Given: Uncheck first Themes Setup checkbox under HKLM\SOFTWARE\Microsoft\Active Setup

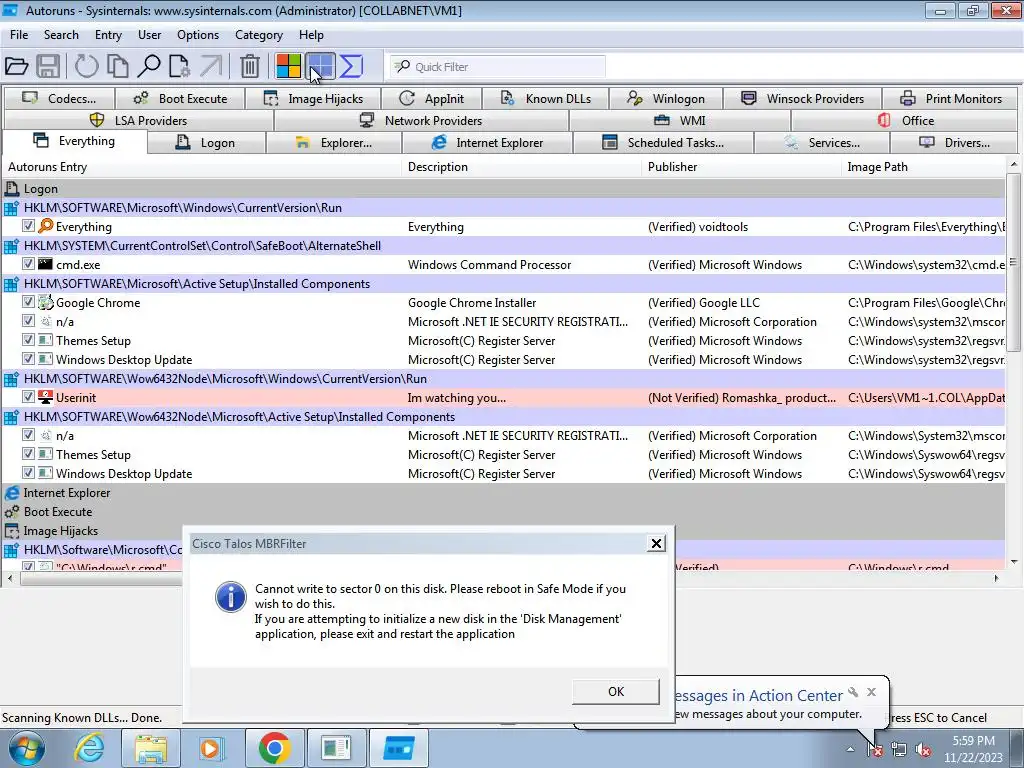Looking at the screenshot, I should (28, 339).
